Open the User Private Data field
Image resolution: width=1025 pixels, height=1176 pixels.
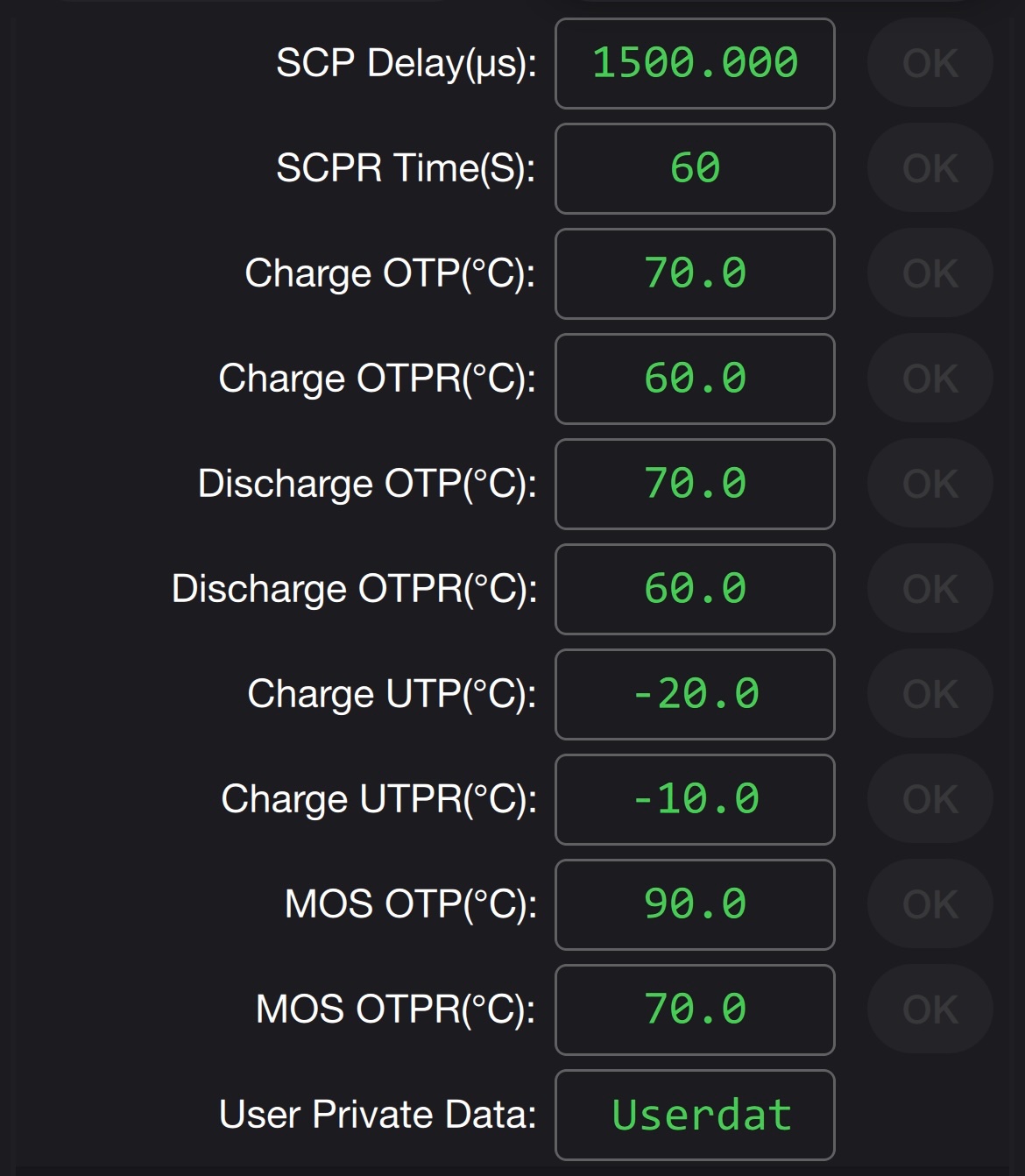[695, 1116]
